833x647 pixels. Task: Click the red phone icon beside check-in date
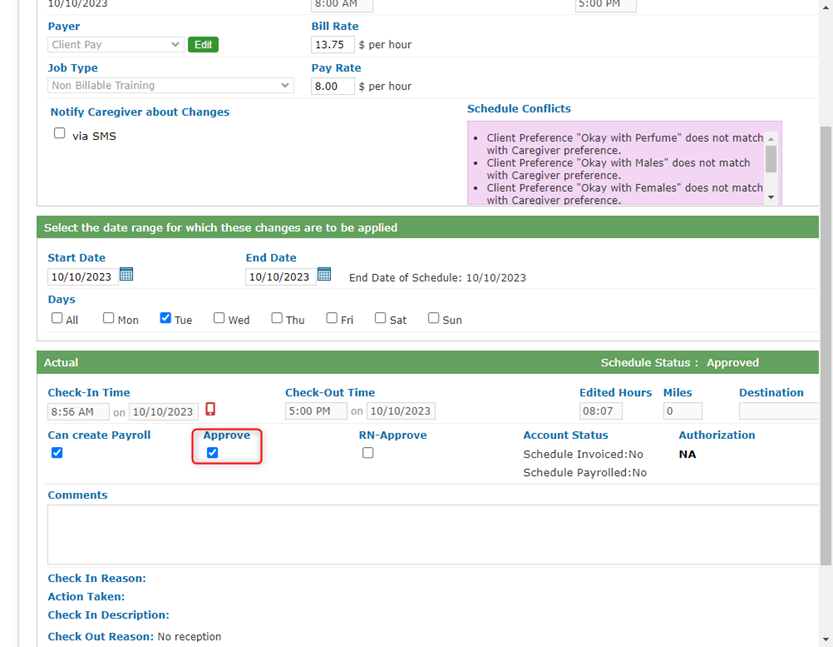coord(210,410)
